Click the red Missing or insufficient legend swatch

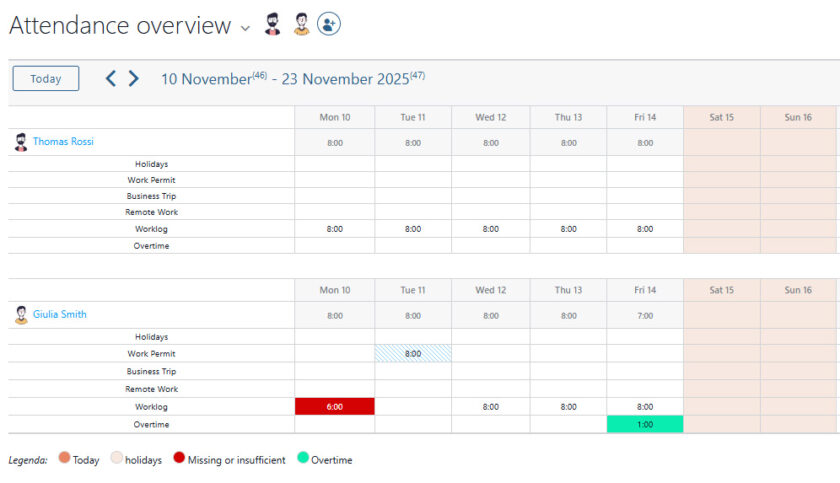(x=179, y=460)
